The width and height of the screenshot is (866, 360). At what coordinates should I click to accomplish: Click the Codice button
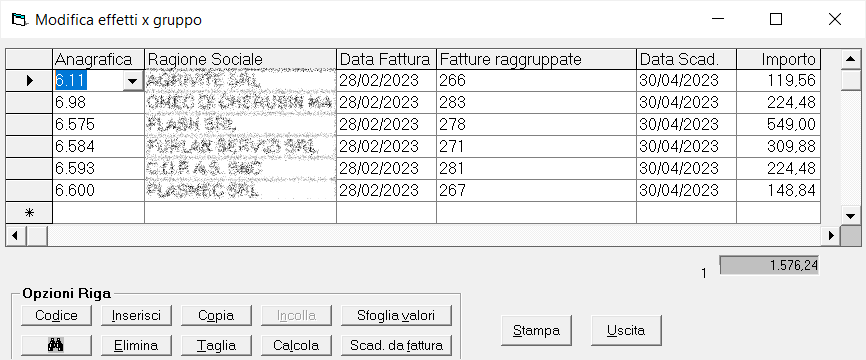pyautogui.click(x=56, y=316)
